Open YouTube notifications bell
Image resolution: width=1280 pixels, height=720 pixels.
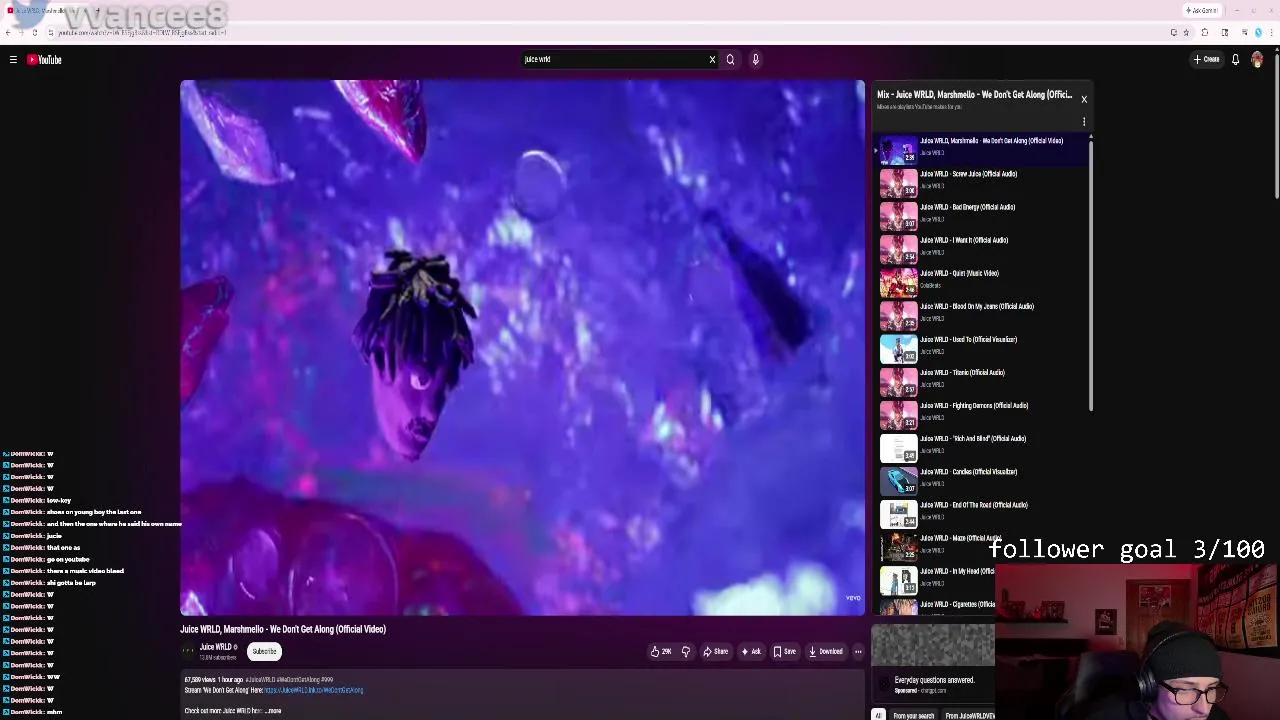pos(1235,60)
